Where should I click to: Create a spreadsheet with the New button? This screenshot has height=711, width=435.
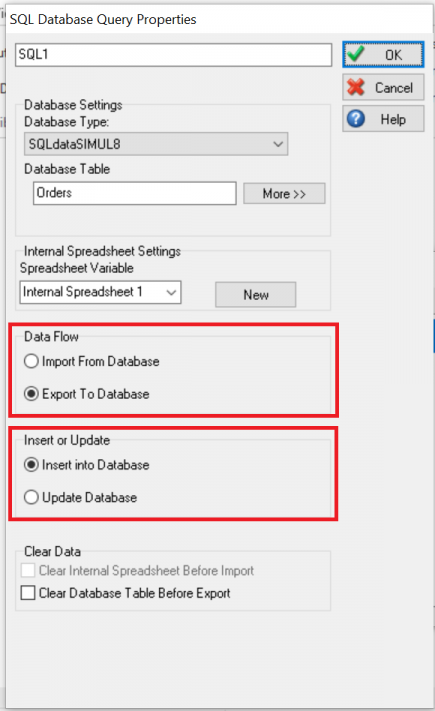click(x=255, y=295)
